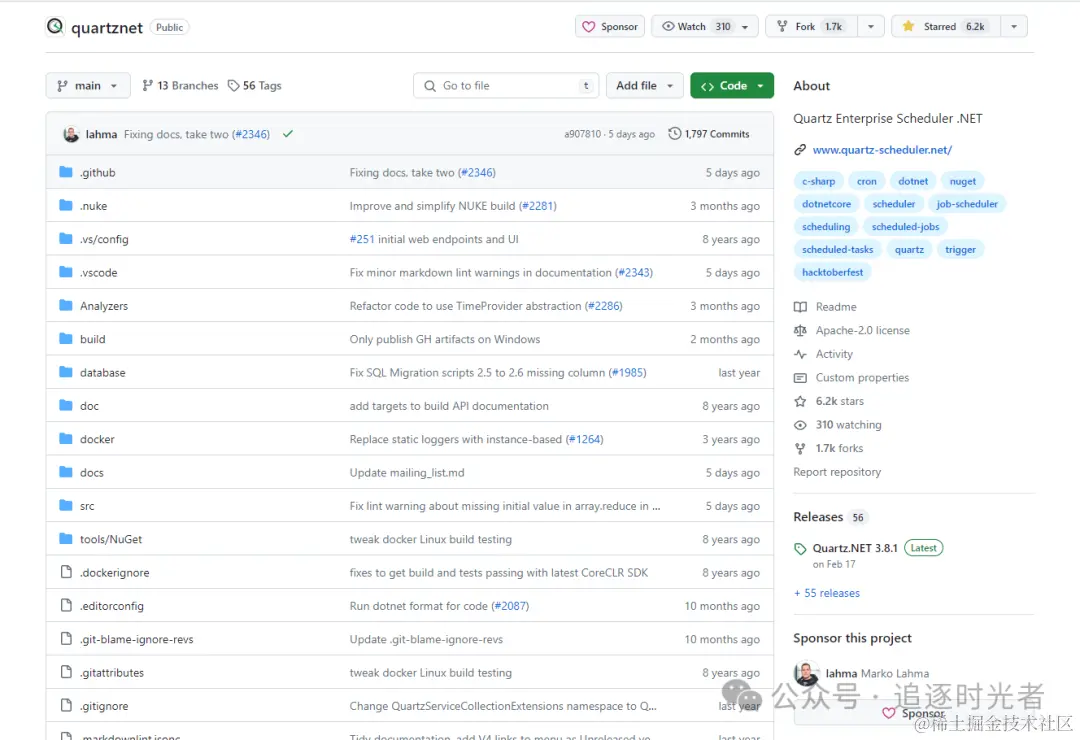The width and height of the screenshot is (1080, 740).
Task: Click the Sponsor button in header
Action: point(610,26)
